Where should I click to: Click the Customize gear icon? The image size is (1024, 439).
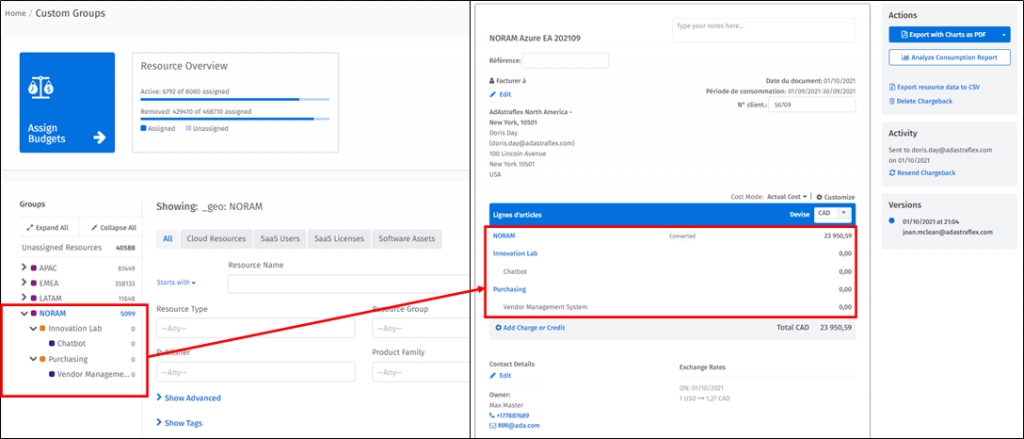[x=819, y=197]
